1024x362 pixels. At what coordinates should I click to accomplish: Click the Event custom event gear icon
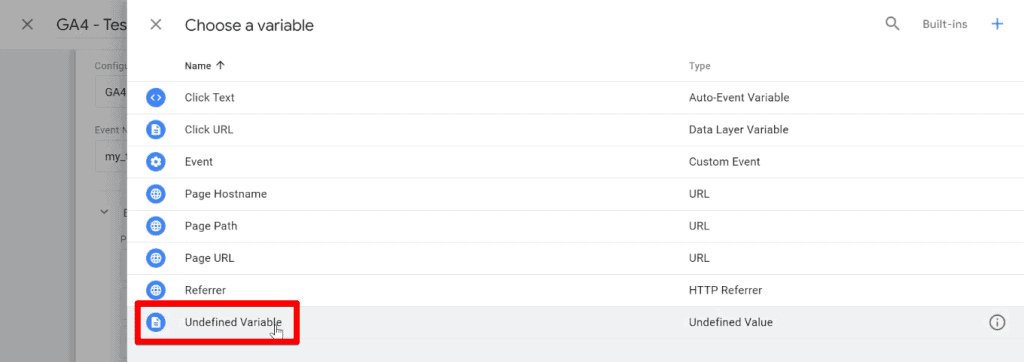coord(155,161)
